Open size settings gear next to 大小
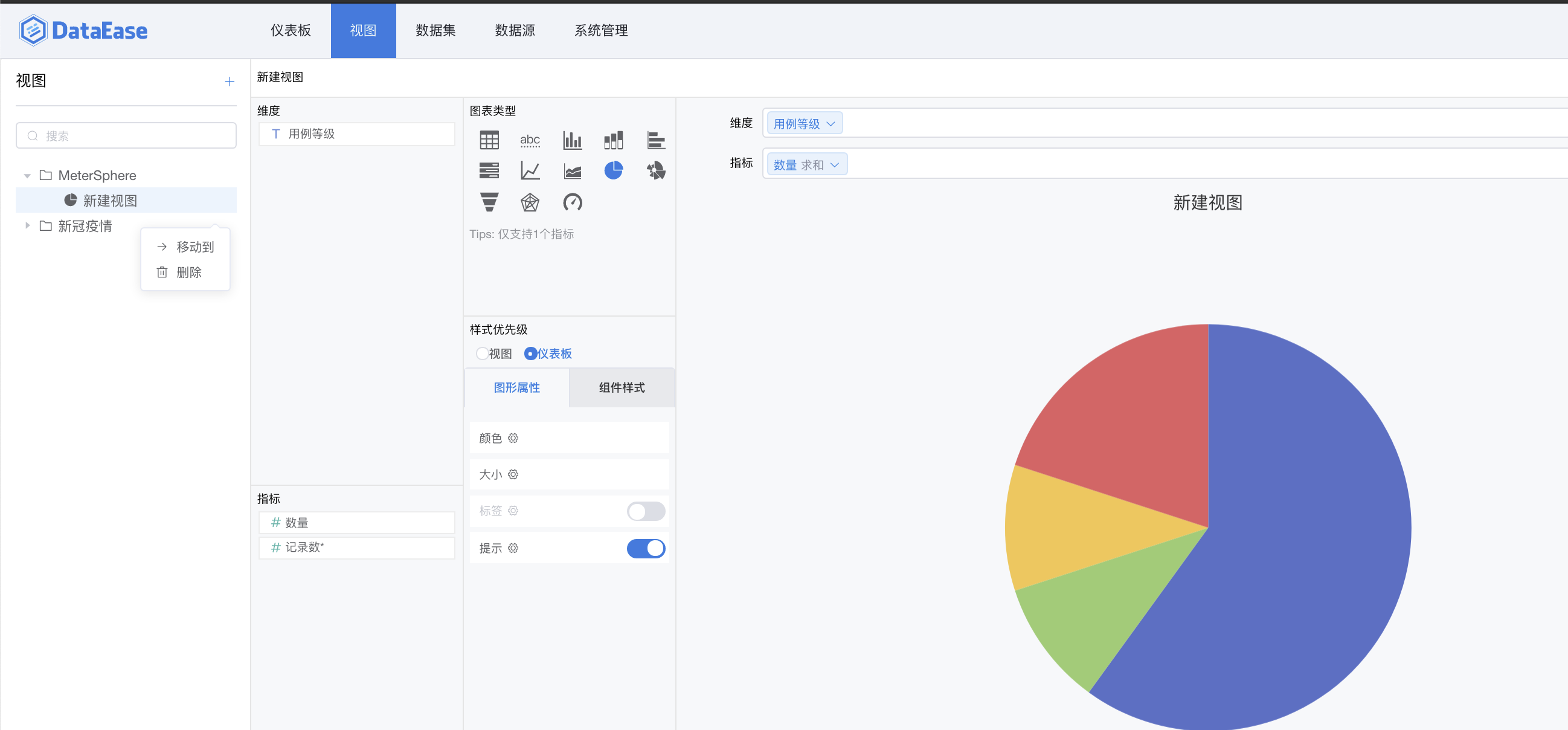This screenshot has width=1568, height=730. (513, 474)
